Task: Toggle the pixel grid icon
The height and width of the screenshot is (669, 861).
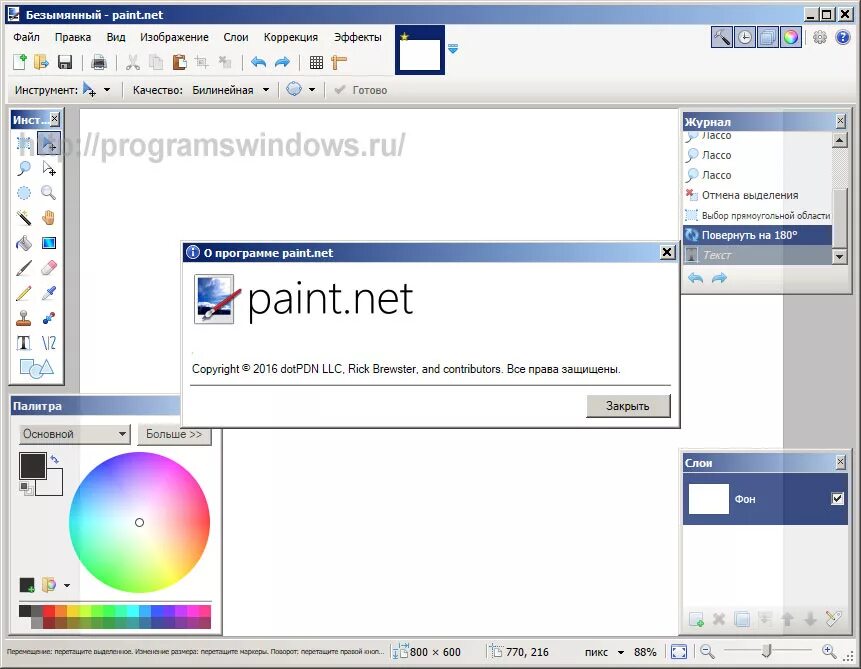Action: 316,63
